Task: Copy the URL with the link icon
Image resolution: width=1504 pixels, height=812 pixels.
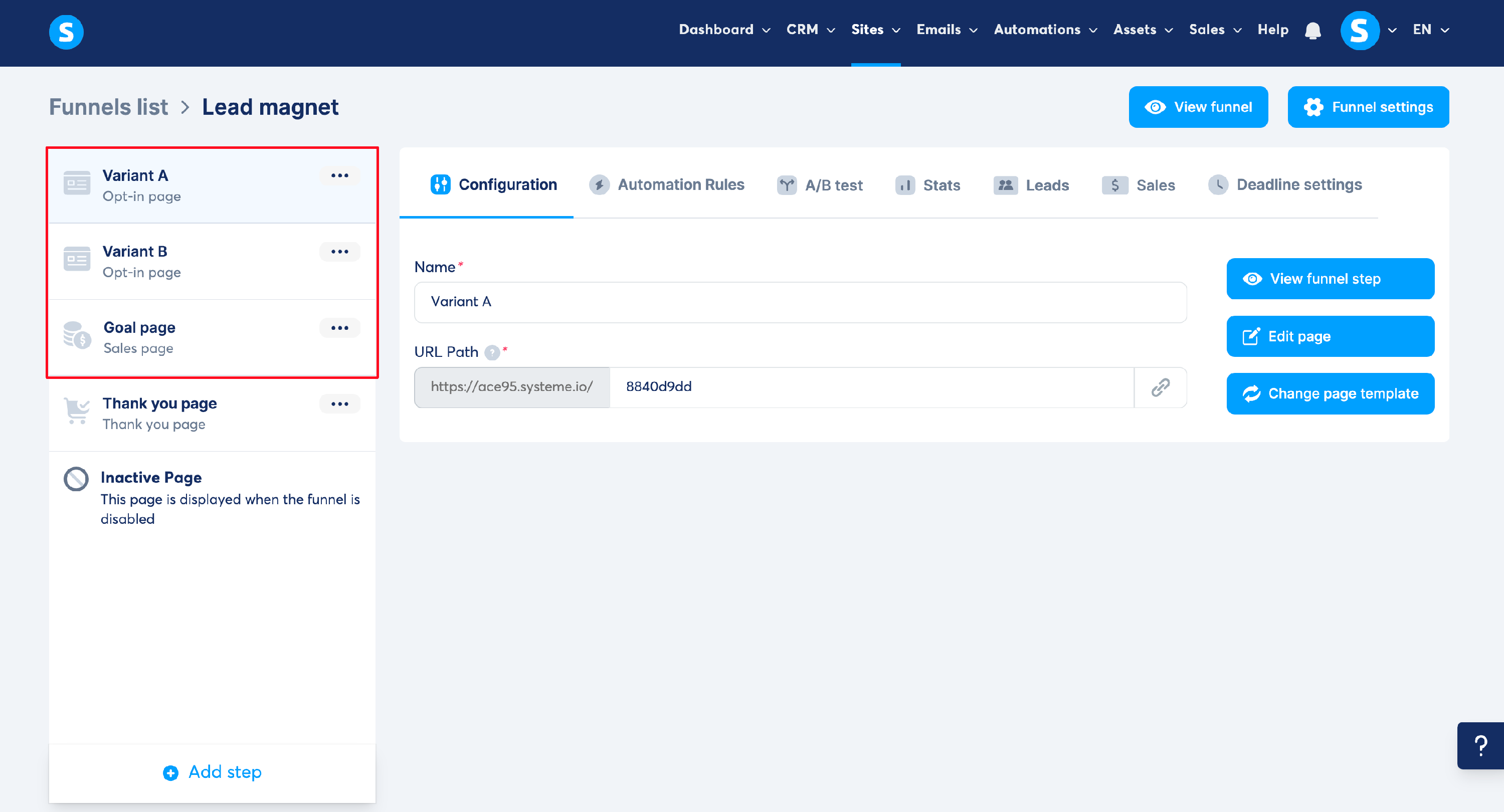Action: pyautogui.click(x=1160, y=387)
